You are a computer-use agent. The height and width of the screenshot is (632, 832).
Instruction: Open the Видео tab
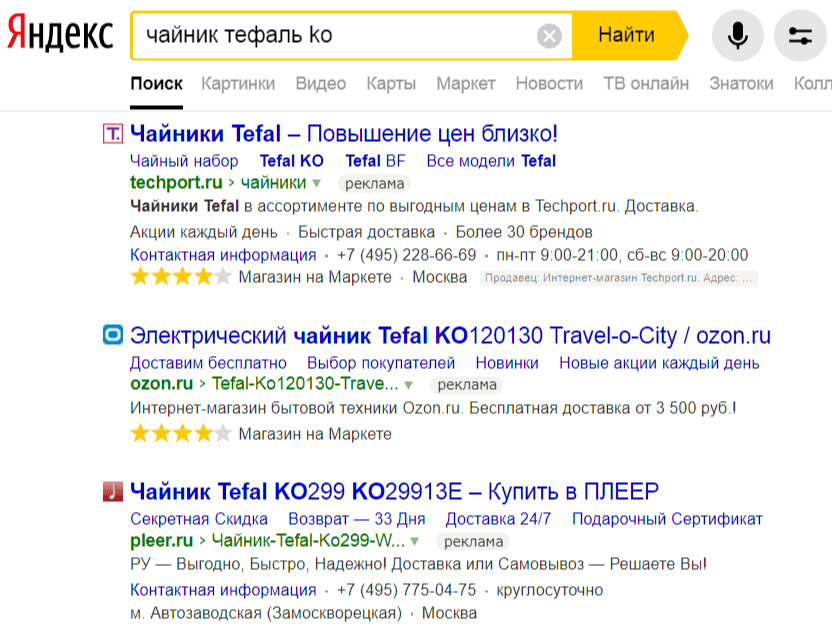tap(319, 84)
